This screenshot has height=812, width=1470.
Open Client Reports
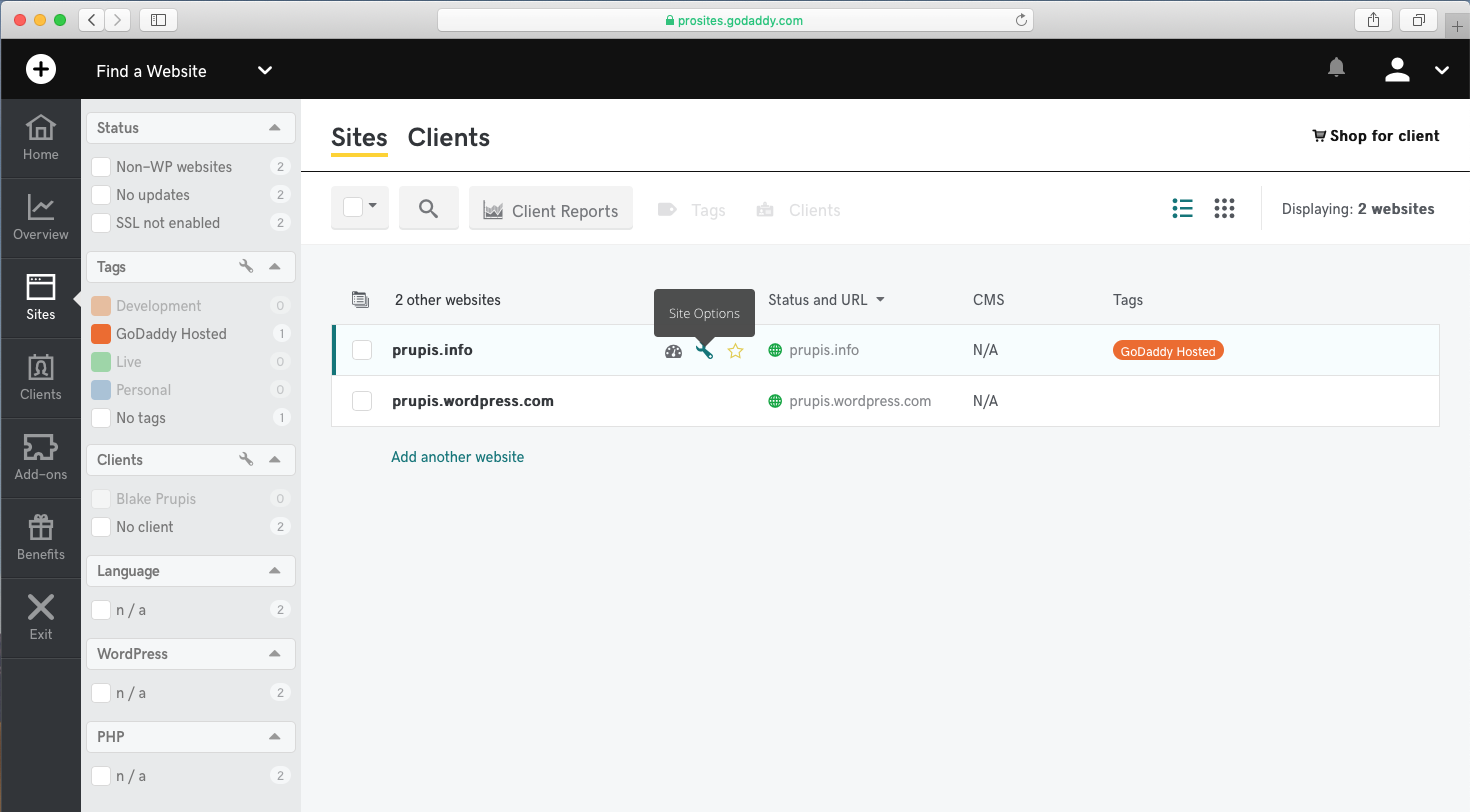pyautogui.click(x=551, y=210)
